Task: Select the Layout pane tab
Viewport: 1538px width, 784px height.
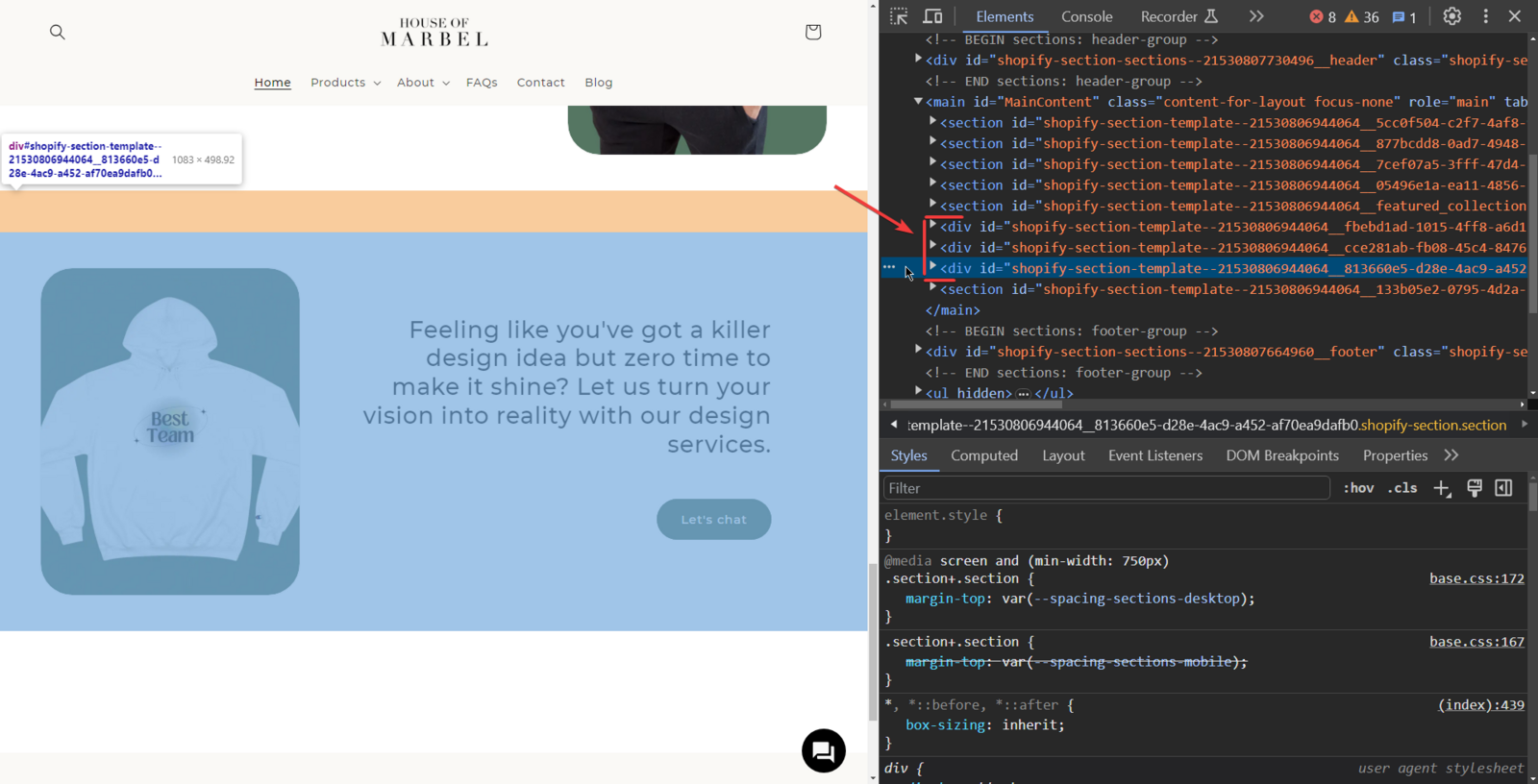Action: coord(1063,455)
